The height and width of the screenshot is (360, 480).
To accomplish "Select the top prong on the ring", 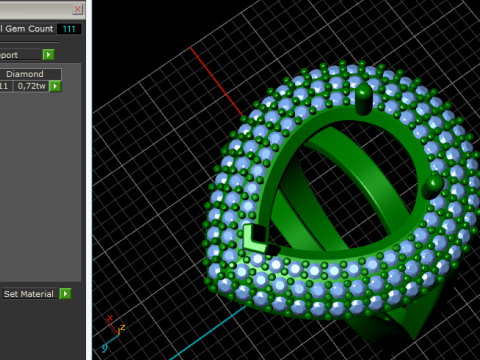I will pos(364,99).
